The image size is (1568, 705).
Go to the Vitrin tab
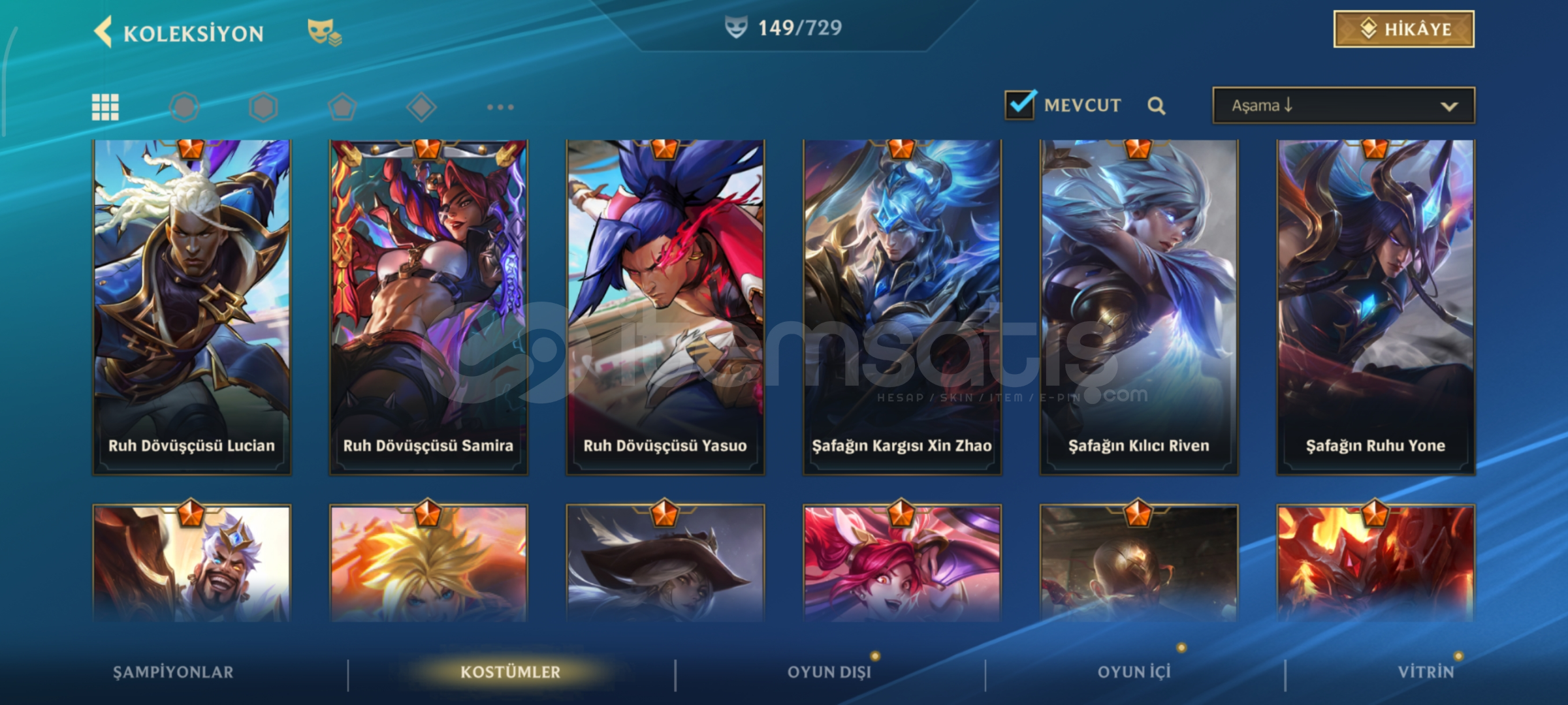pyautogui.click(x=1426, y=672)
